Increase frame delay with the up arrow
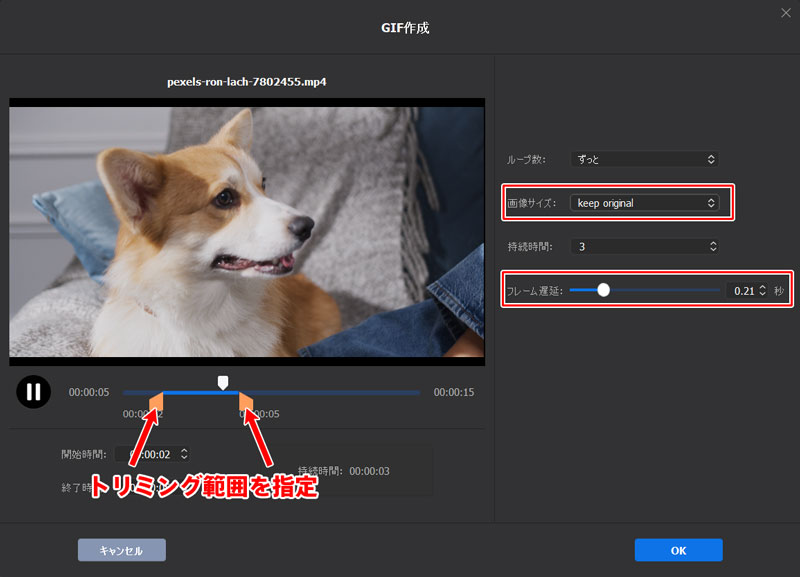800x577 pixels. (762, 287)
